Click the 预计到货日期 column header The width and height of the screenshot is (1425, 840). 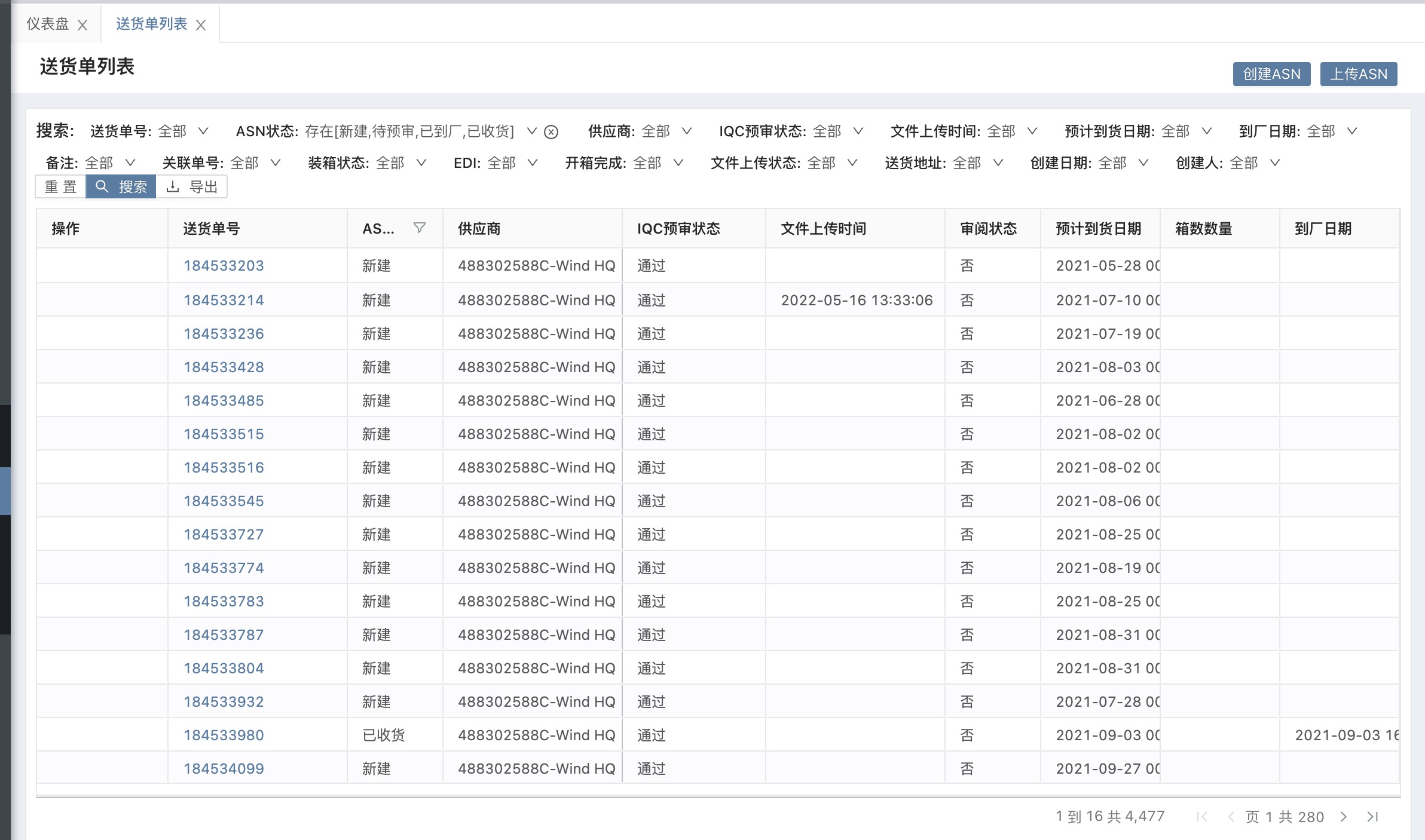tap(1100, 228)
